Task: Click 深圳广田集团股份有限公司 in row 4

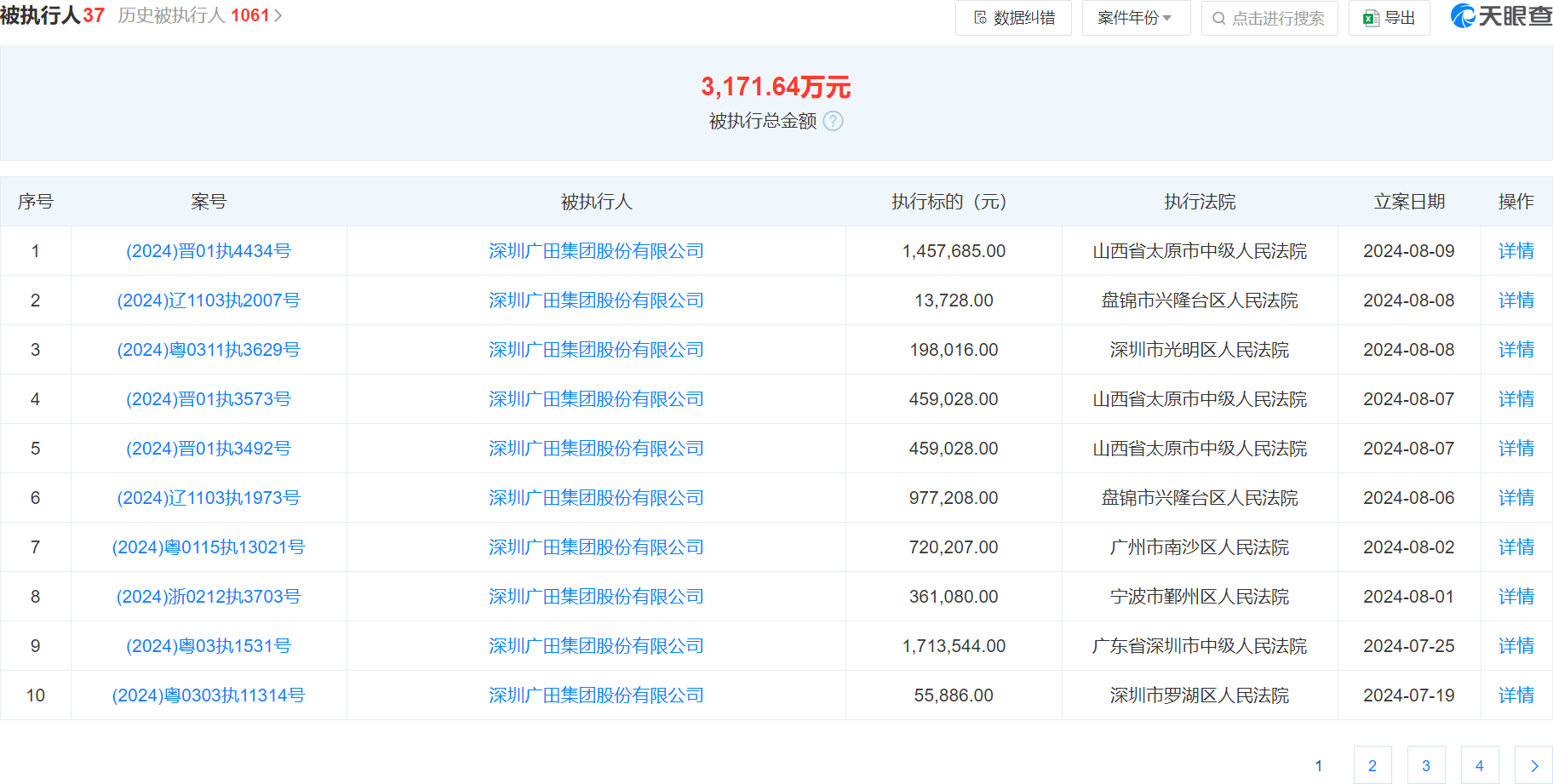Action: 596,399
